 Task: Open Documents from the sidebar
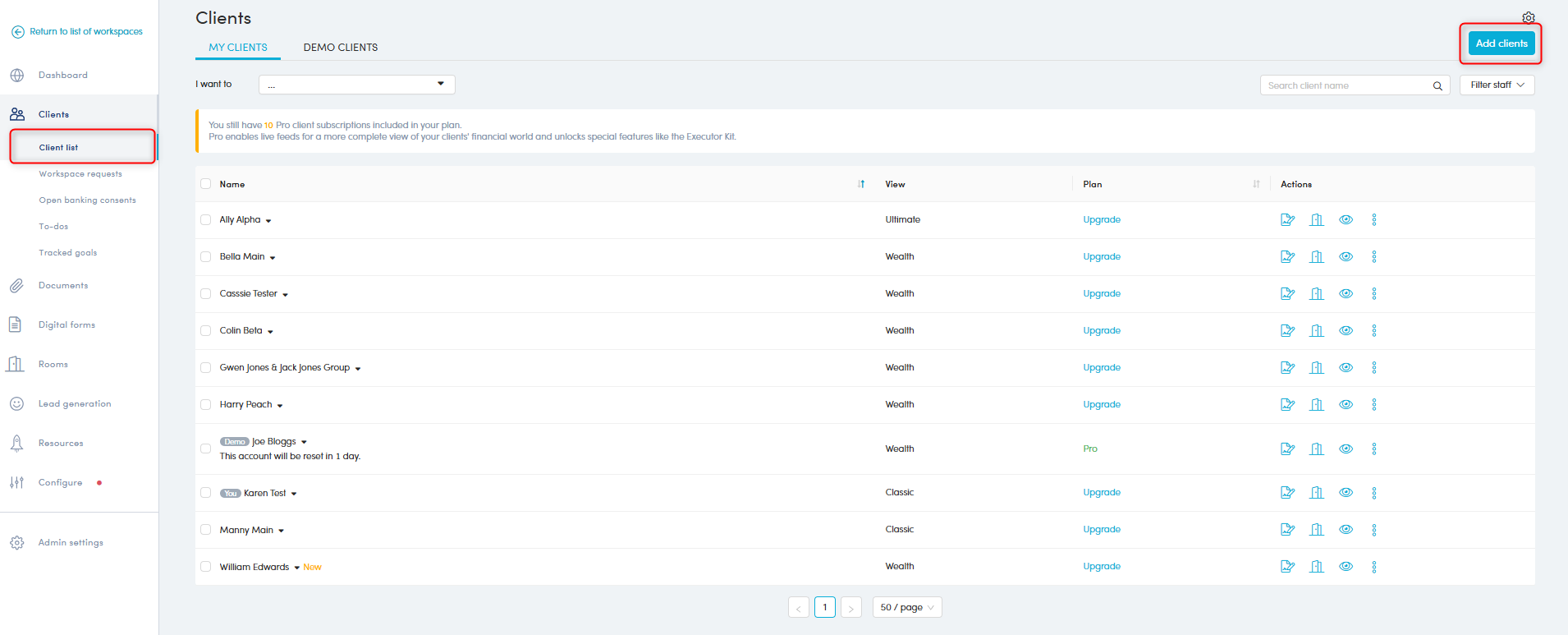point(63,286)
